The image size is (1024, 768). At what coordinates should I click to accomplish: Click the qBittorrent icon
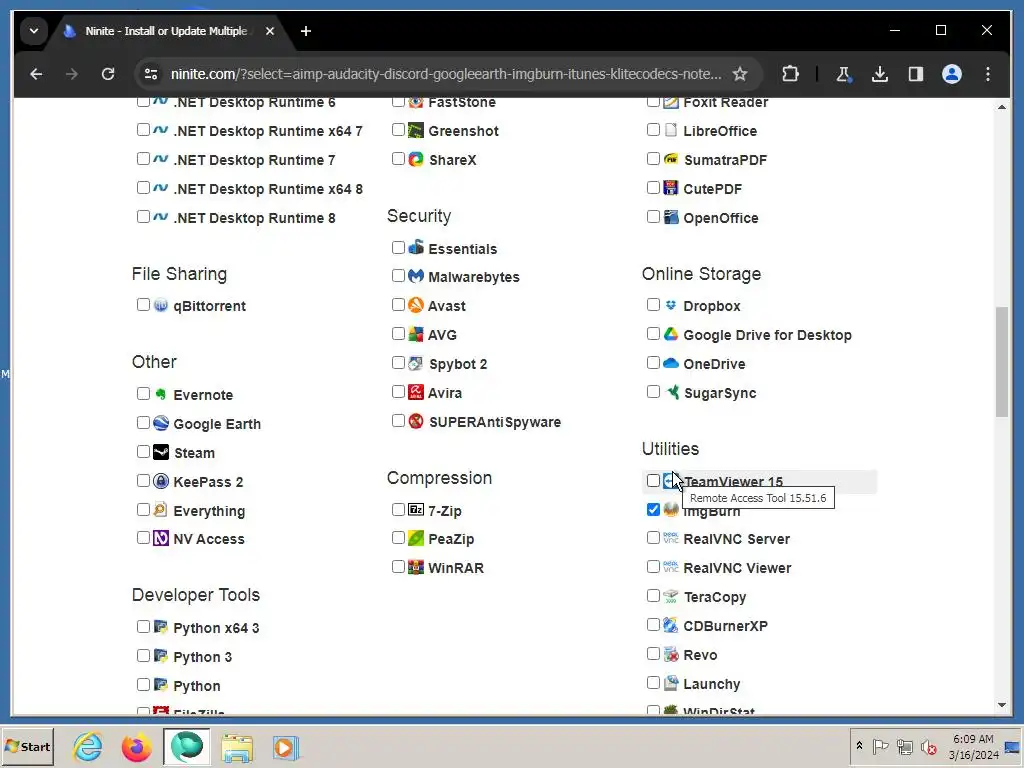pyautogui.click(x=161, y=305)
